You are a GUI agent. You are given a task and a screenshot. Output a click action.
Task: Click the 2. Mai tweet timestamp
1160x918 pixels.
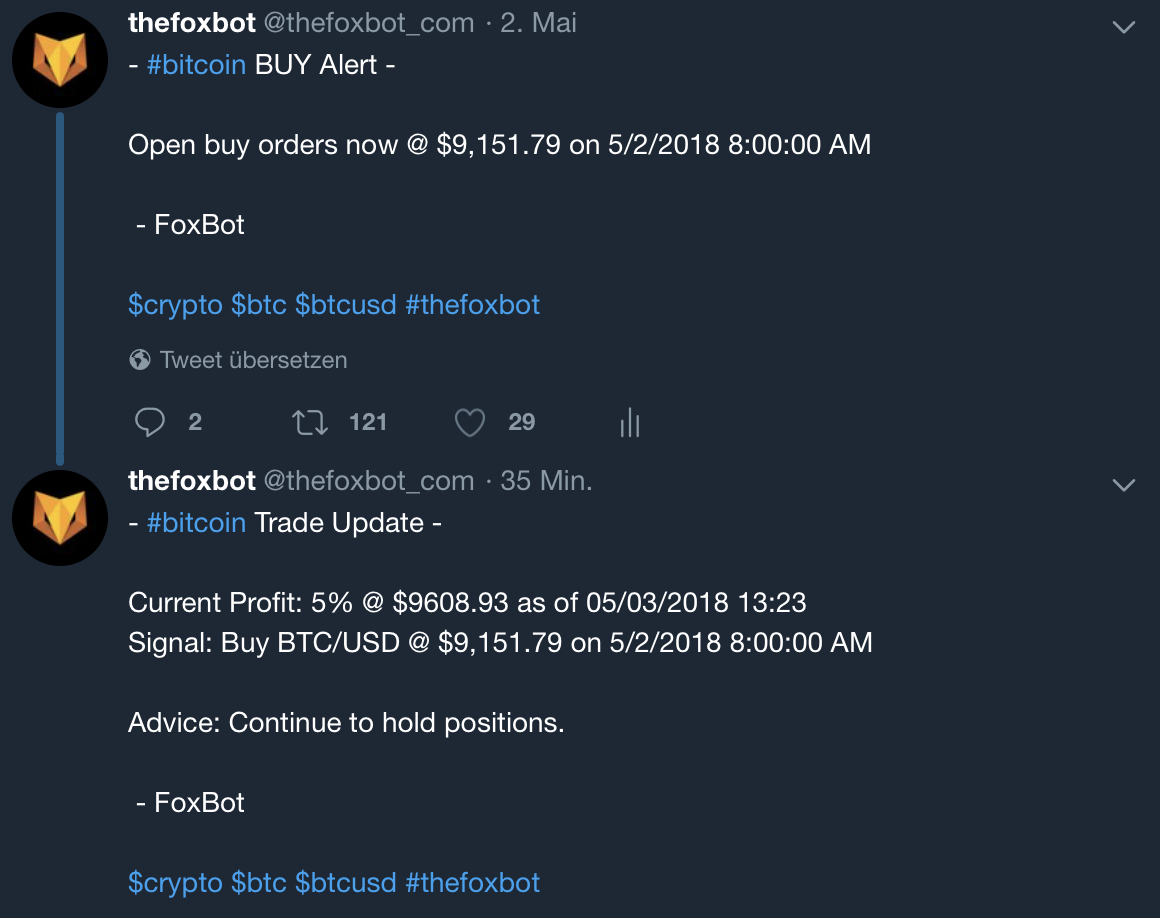click(x=539, y=23)
